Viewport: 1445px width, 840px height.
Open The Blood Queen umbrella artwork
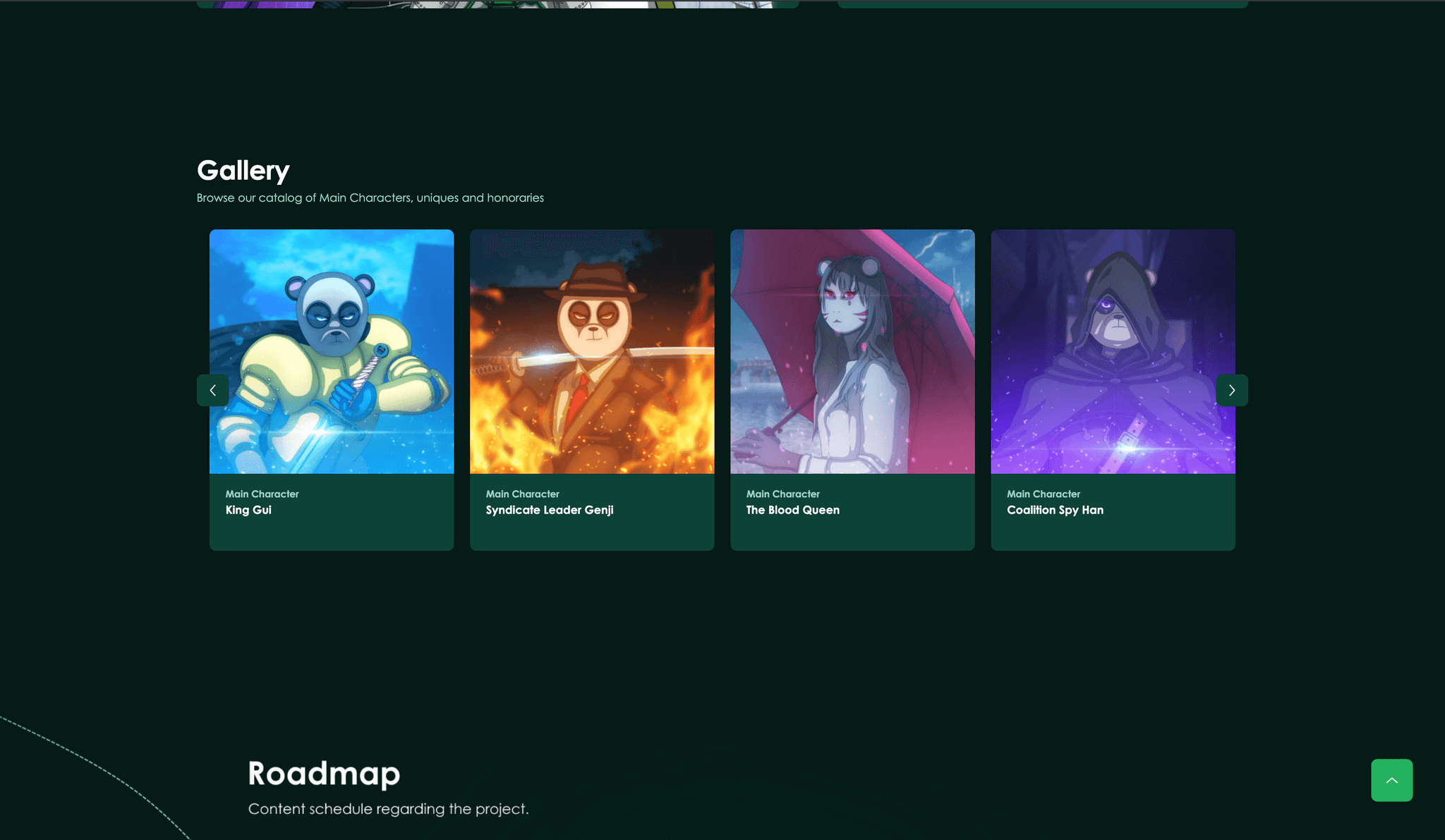click(x=852, y=351)
